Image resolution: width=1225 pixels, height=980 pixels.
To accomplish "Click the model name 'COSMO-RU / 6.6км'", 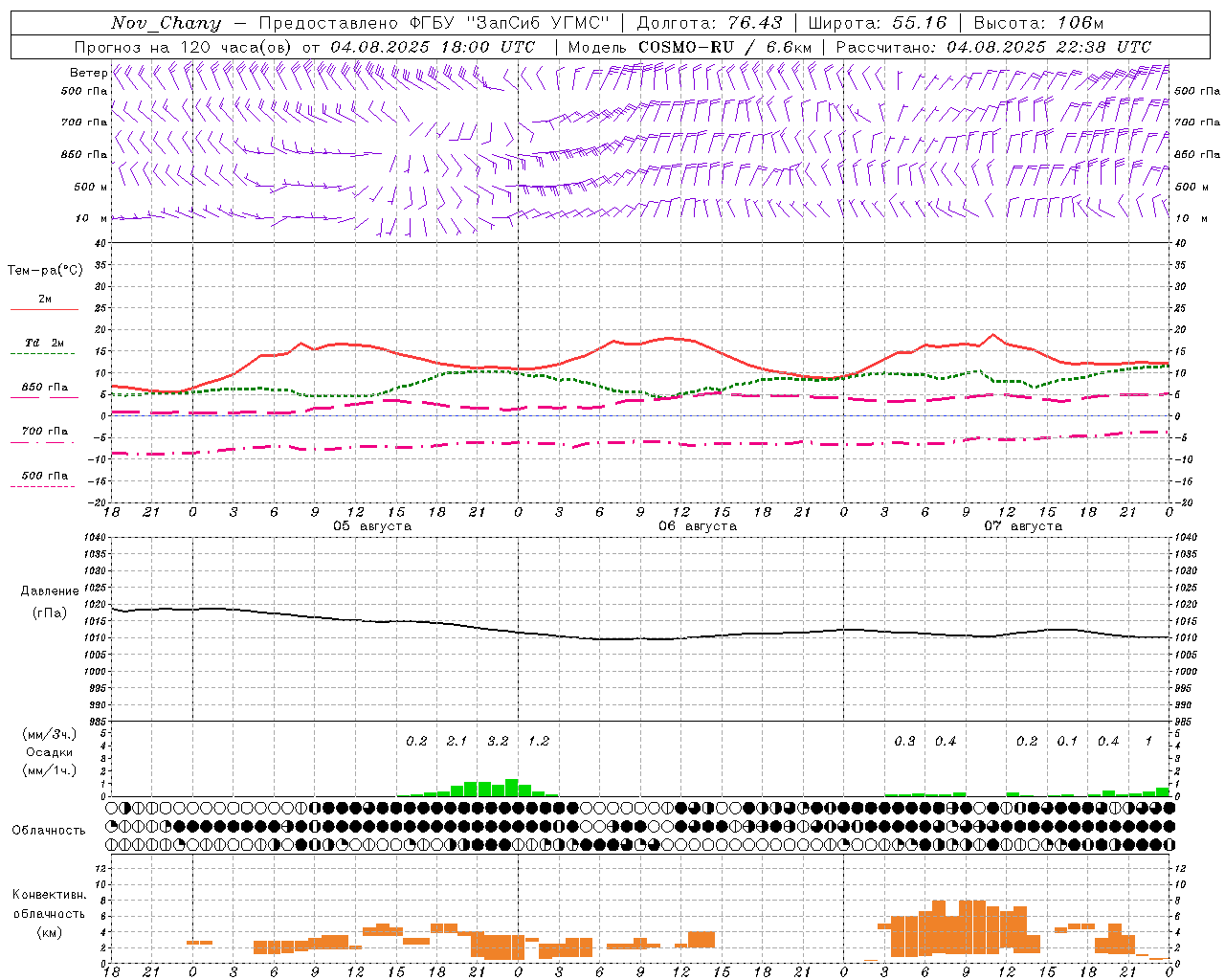I will point(724,47).
